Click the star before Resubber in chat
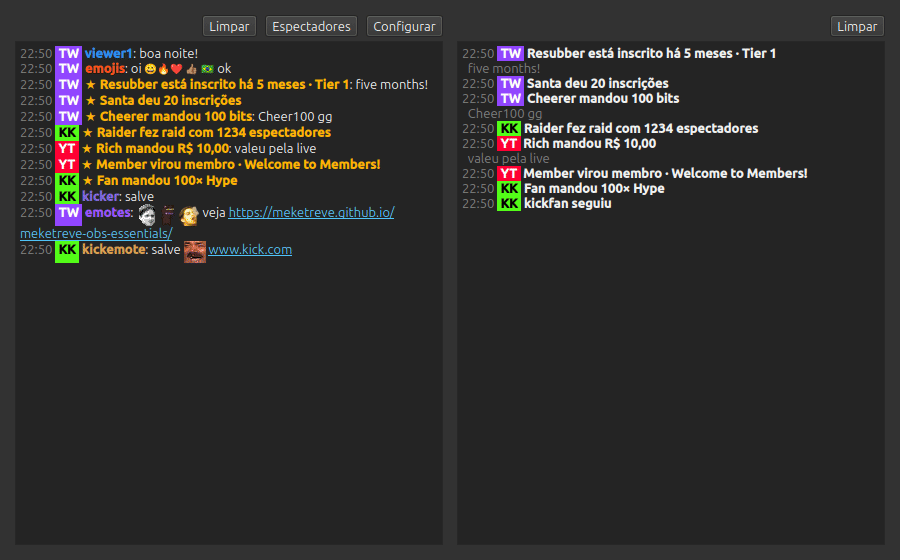 tap(90, 85)
